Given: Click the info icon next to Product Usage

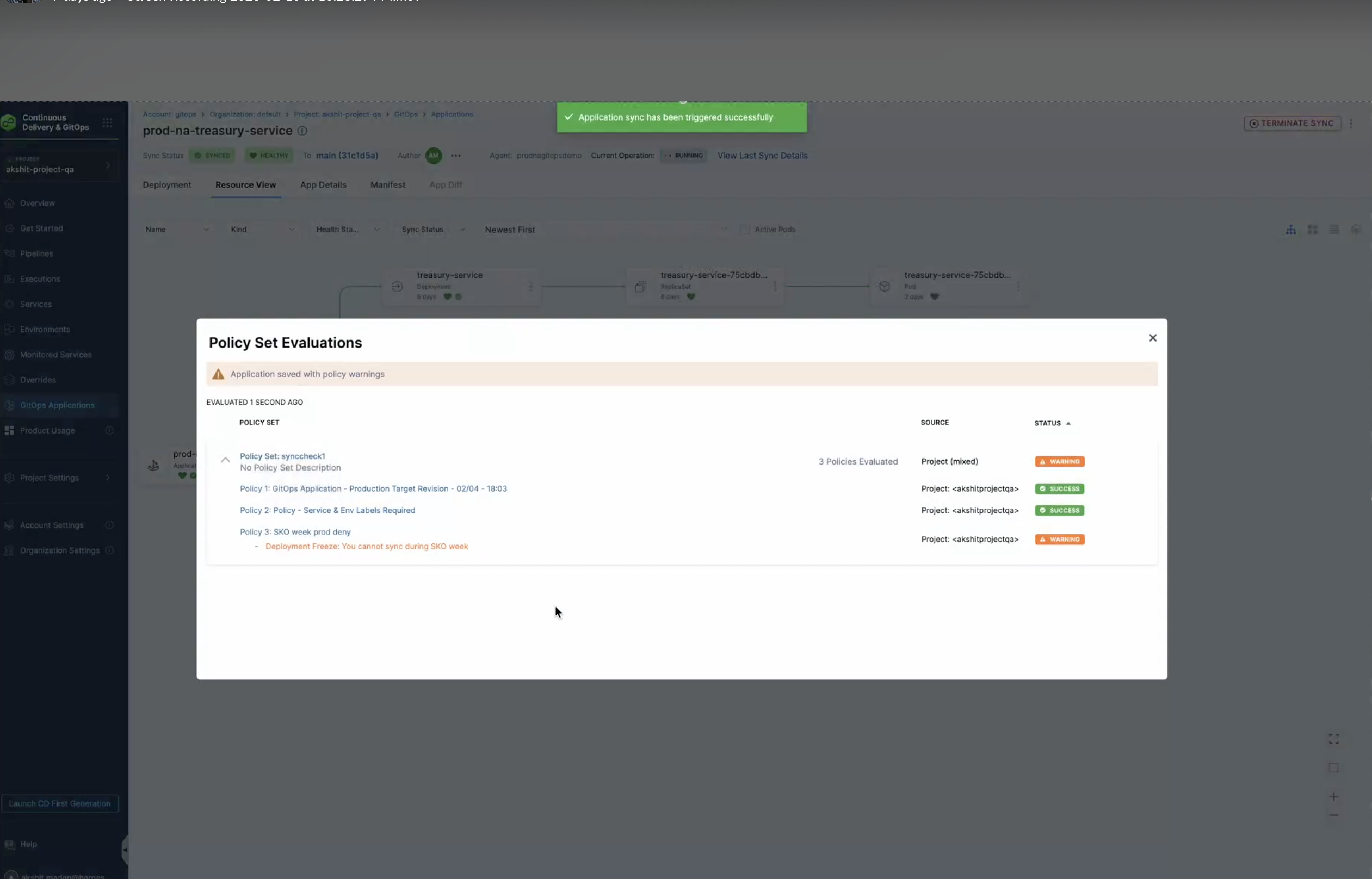Looking at the screenshot, I should 109,430.
